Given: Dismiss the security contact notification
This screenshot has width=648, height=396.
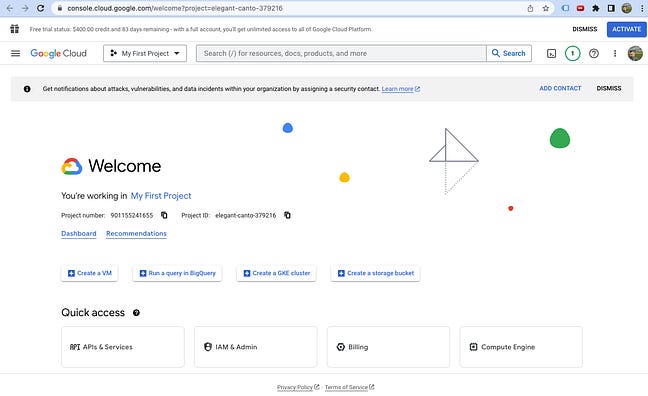Looking at the screenshot, I should point(609,88).
